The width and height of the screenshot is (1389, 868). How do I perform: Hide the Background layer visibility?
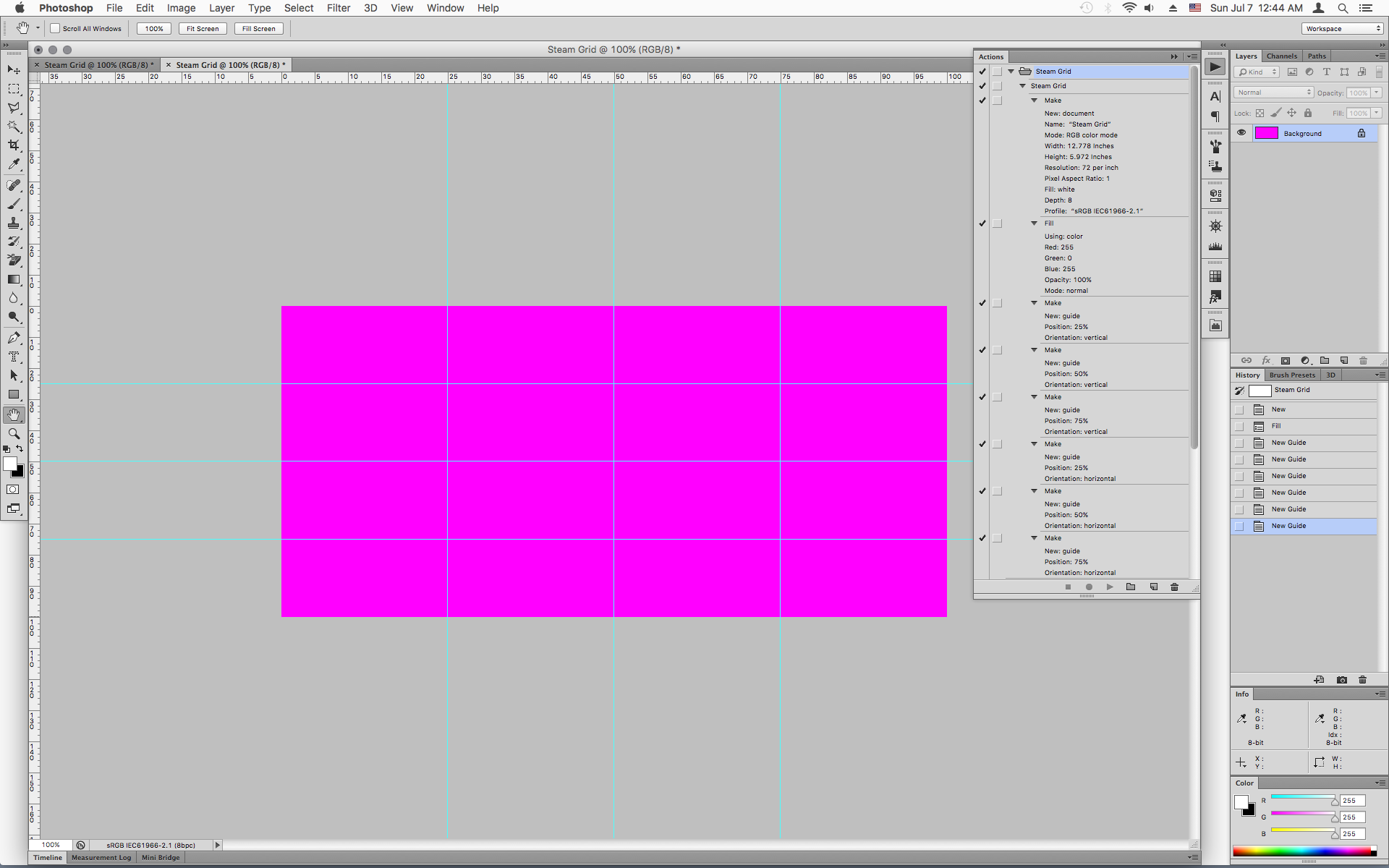(x=1241, y=133)
